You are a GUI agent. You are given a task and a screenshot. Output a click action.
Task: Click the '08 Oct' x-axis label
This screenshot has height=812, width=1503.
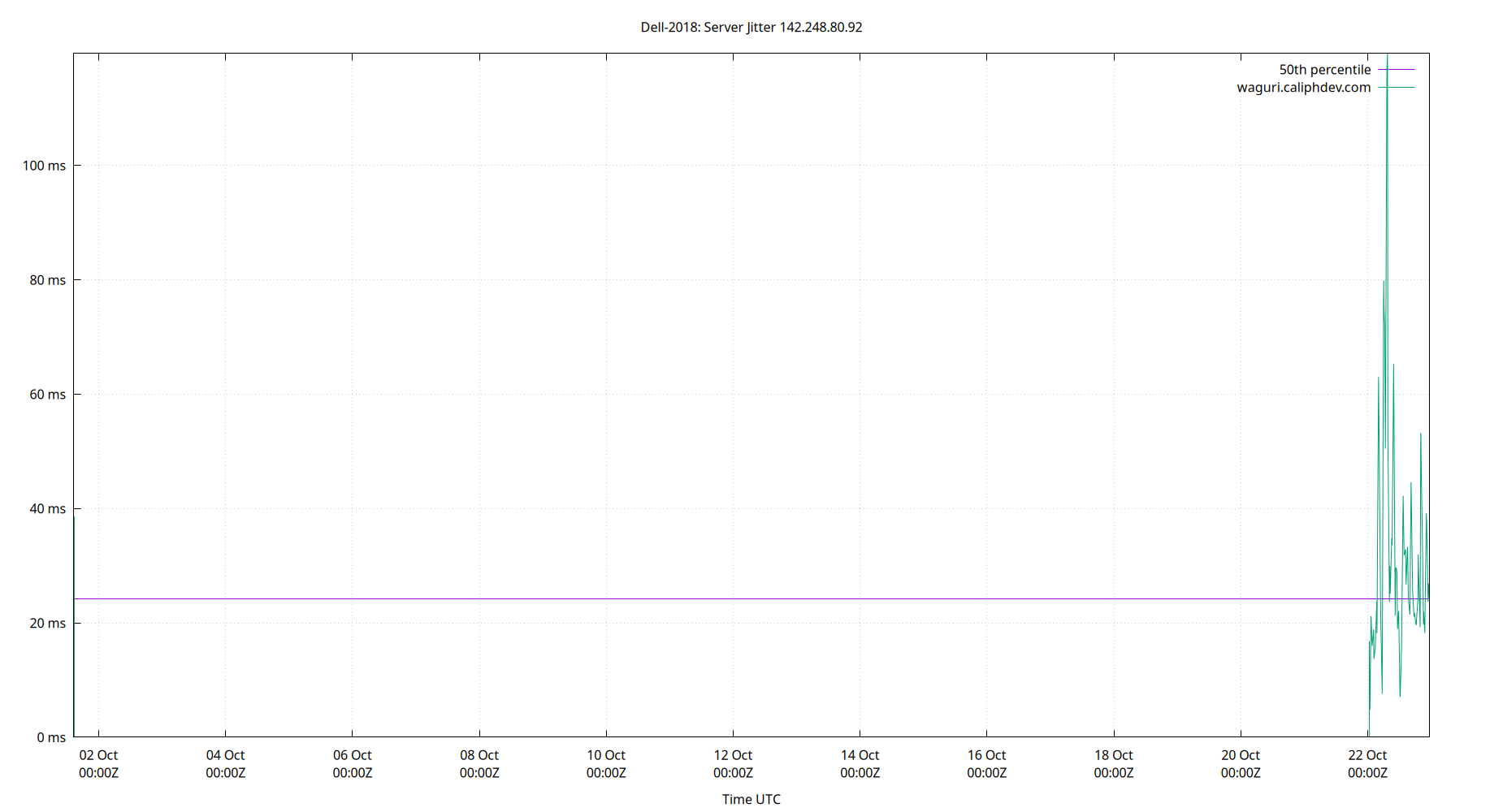[x=479, y=755]
